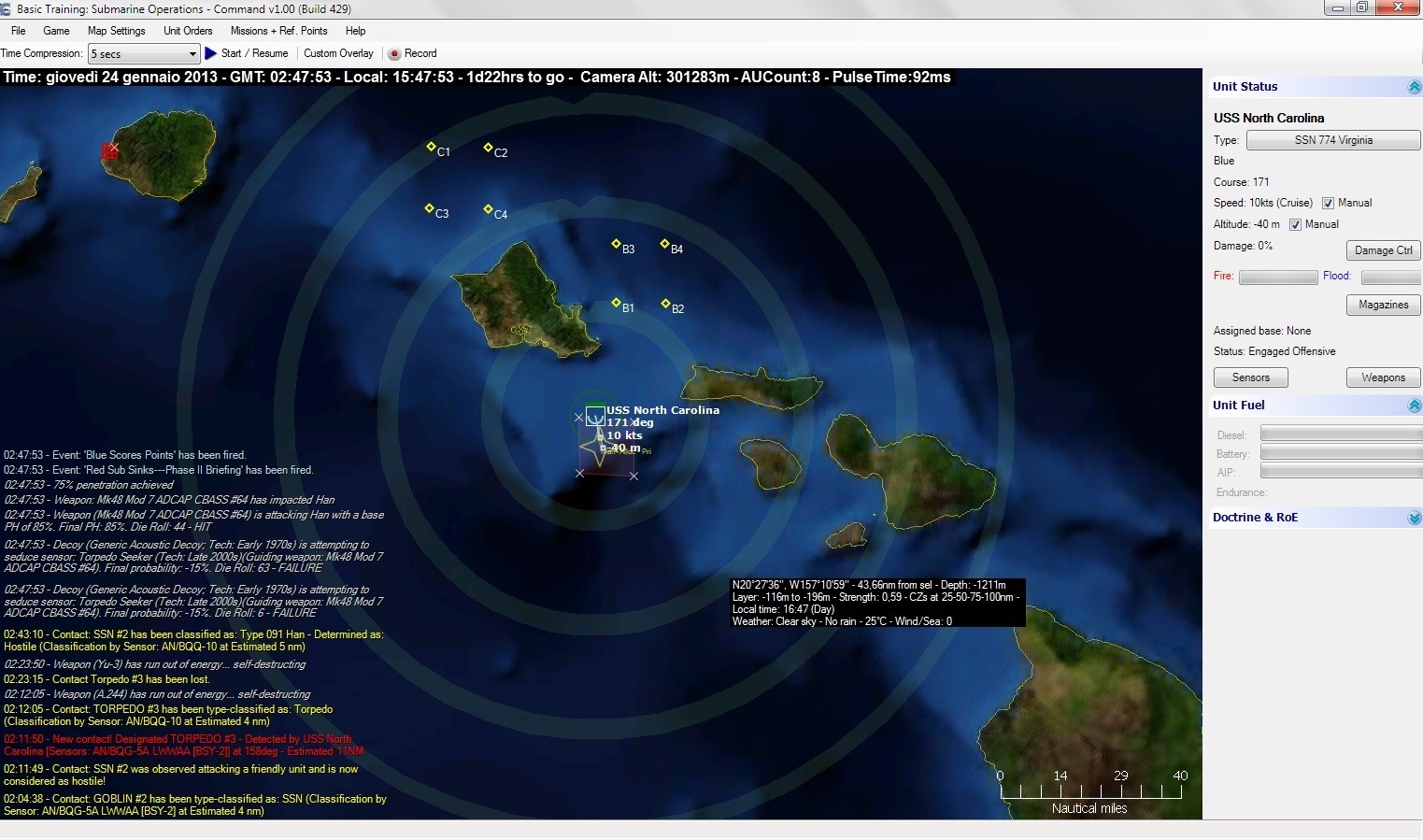
Task: Click the red hostile marker on Kauai
Action: point(109,150)
